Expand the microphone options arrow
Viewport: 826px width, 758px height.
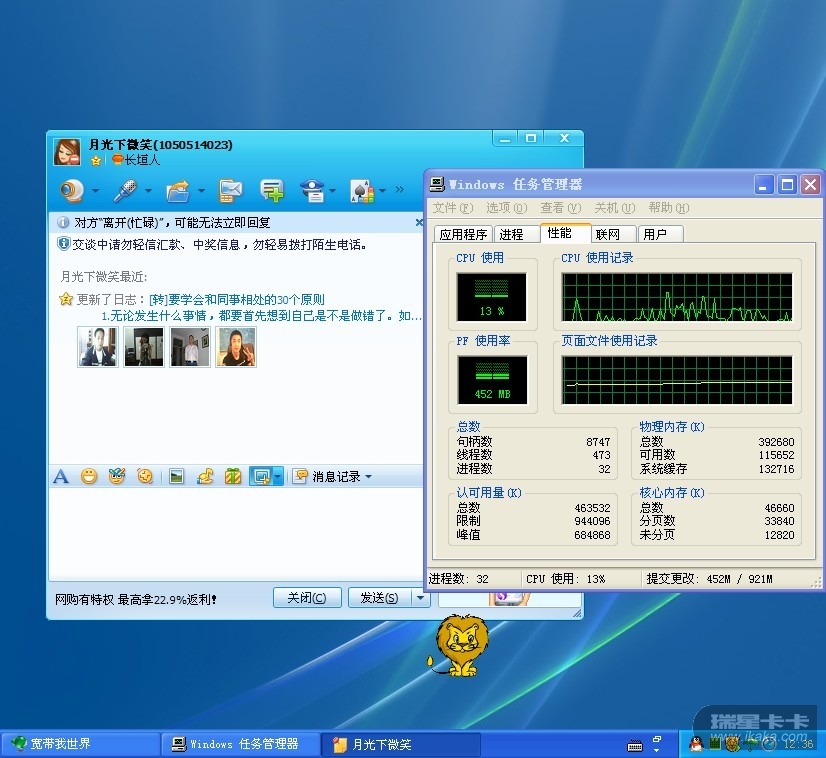pyautogui.click(x=149, y=191)
